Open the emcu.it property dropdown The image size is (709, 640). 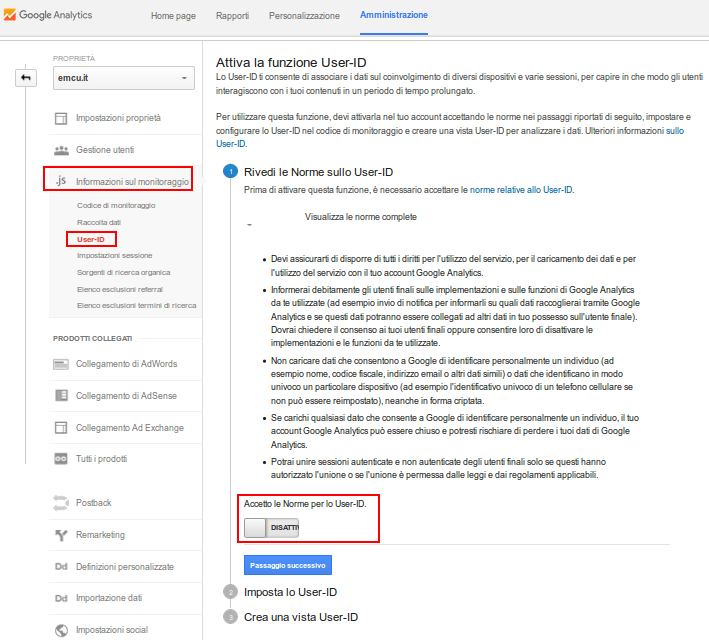click(x=124, y=78)
